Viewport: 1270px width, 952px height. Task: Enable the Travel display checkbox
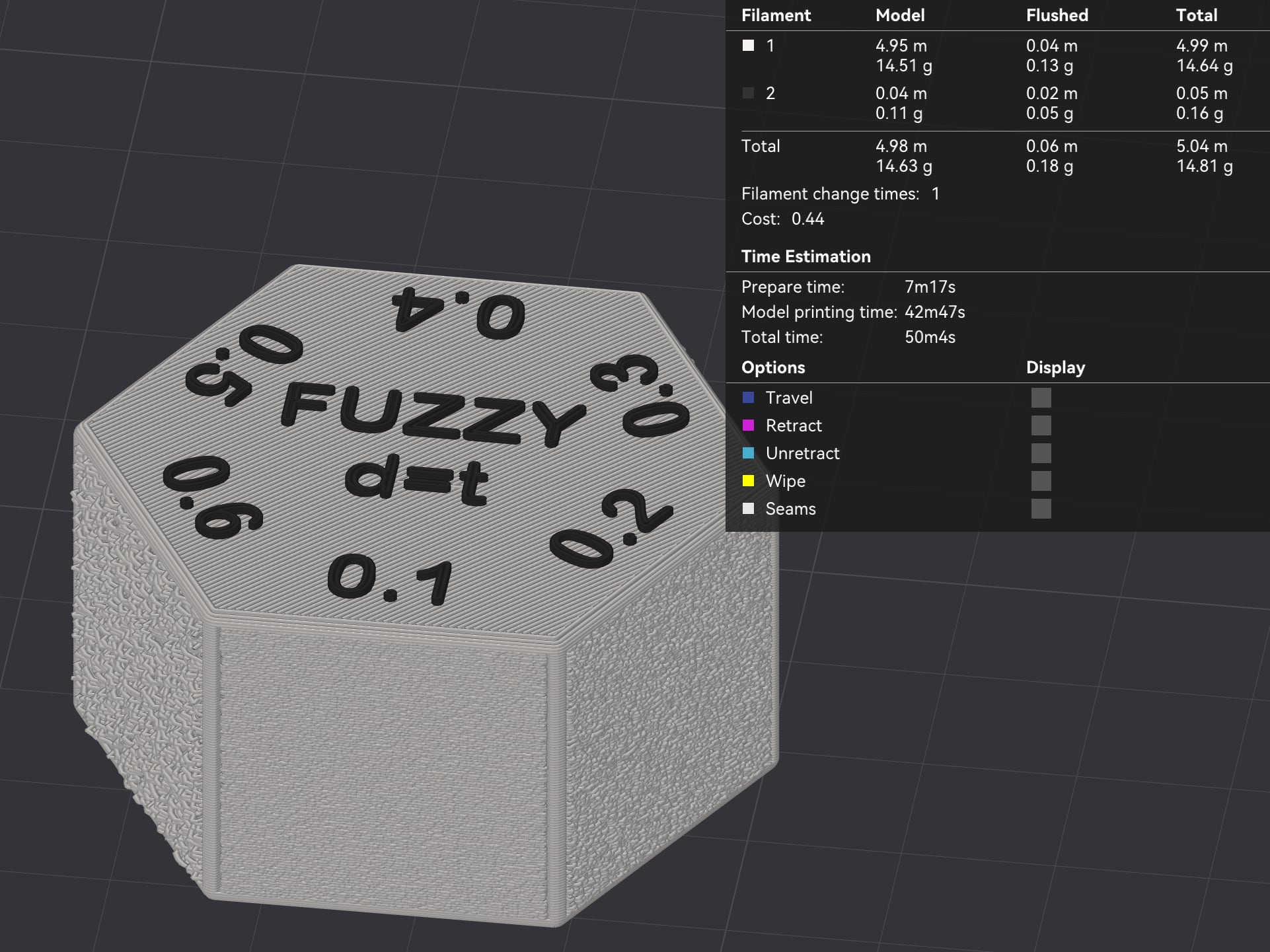coord(1041,398)
